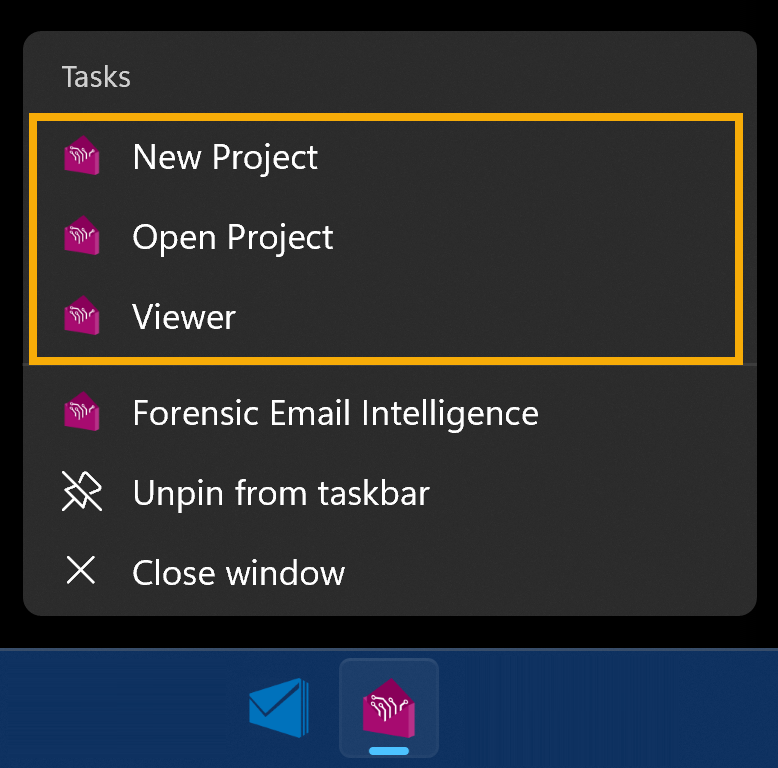This screenshot has height=768, width=778.
Task: Click the X icon beside Close window
Action: tap(80, 572)
